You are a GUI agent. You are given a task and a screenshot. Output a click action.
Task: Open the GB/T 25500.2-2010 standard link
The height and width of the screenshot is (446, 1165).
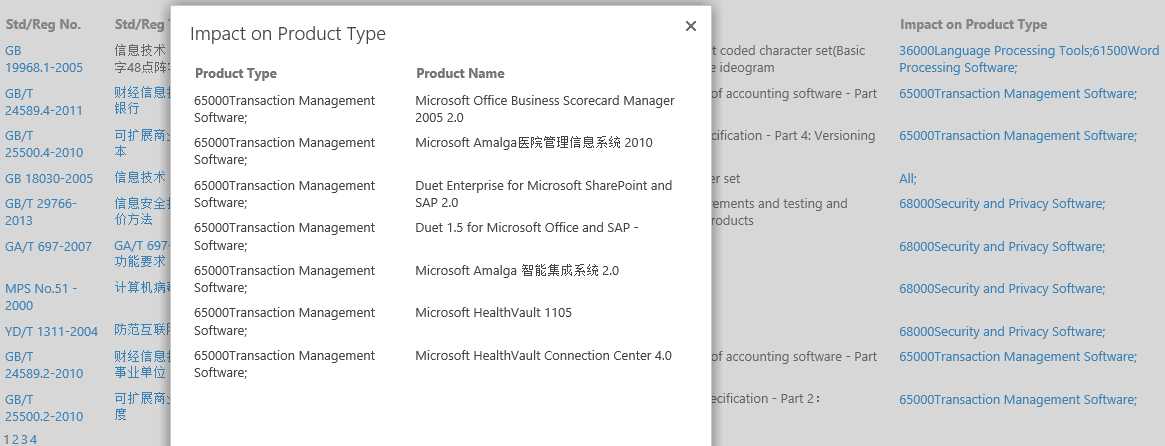tap(44, 407)
